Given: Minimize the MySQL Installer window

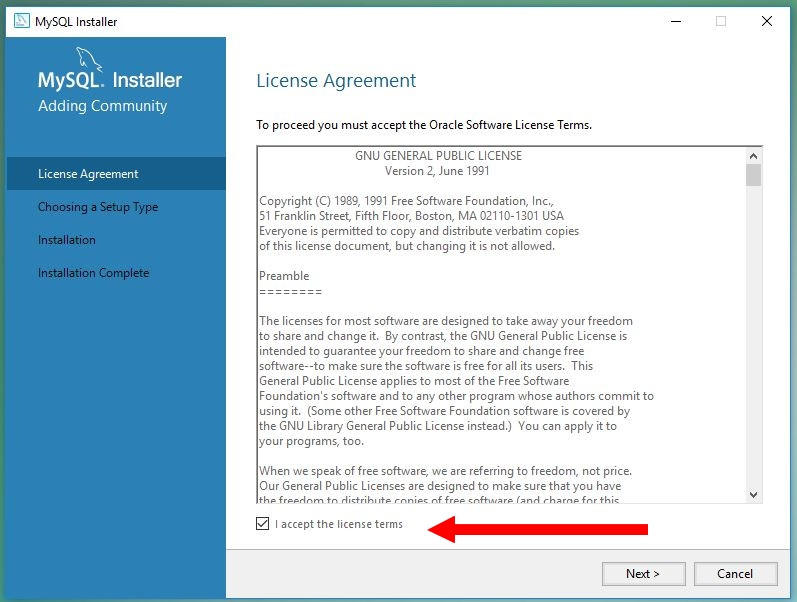Looking at the screenshot, I should point(676,21).
